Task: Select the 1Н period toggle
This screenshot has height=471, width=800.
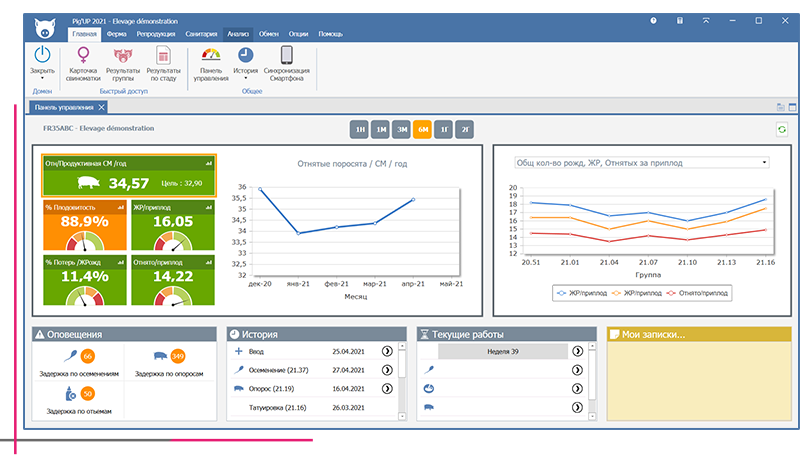Action: pos(359,129)
